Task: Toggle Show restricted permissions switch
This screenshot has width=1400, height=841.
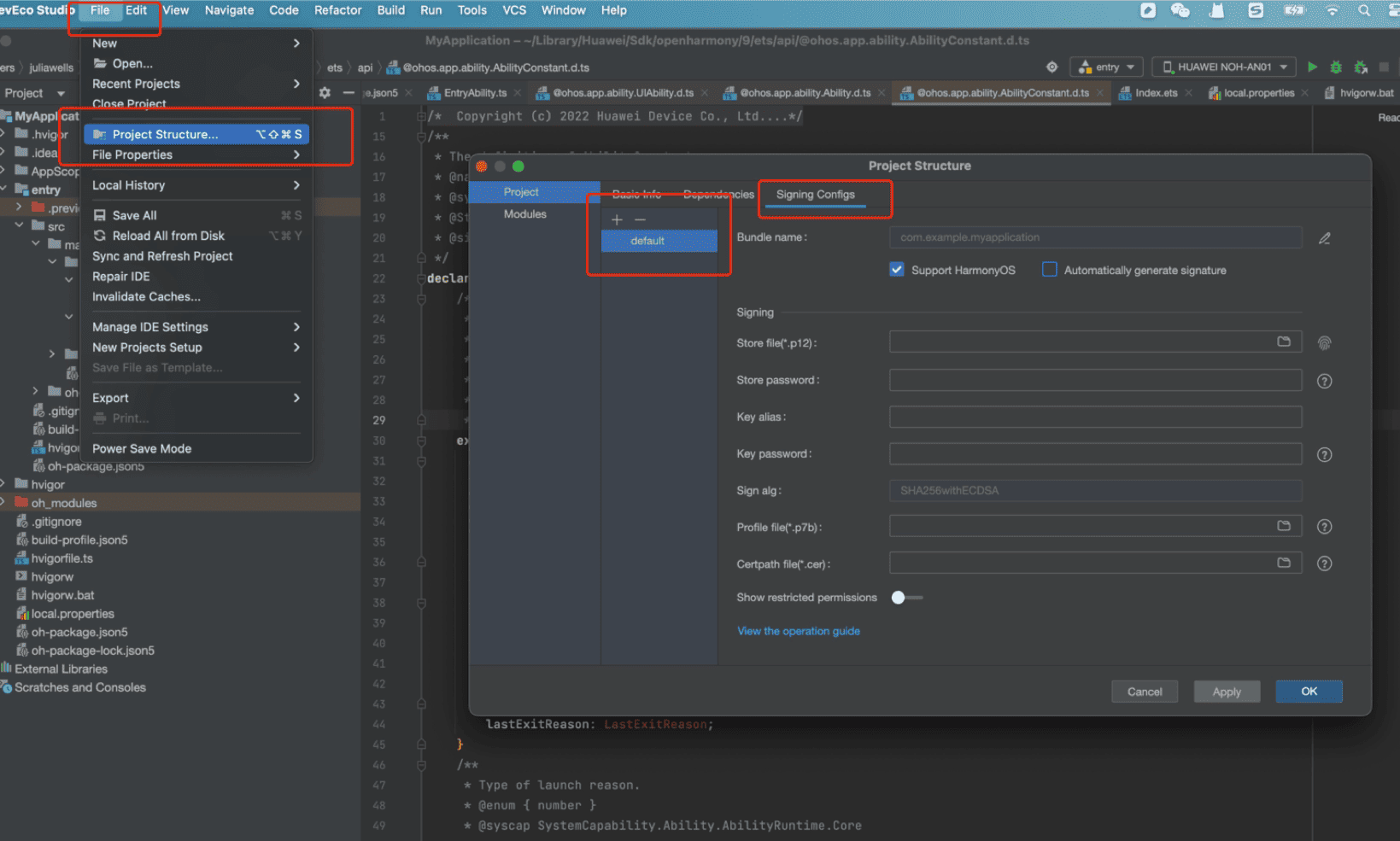Action: tap(906, 598)
